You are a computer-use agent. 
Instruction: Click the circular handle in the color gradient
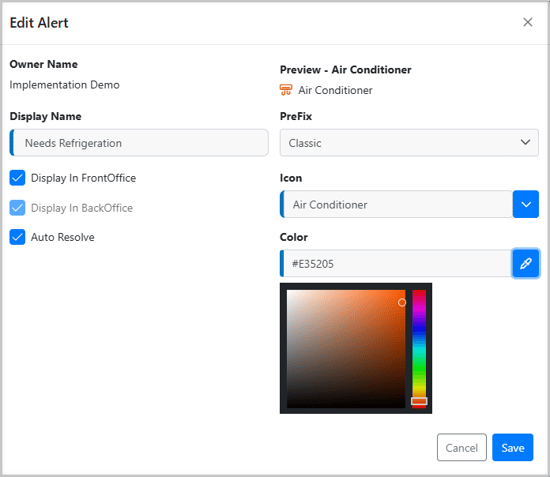point(402,302)
